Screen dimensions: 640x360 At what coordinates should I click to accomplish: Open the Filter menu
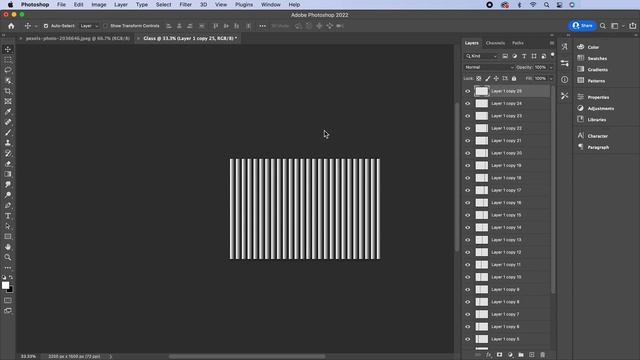pos(185,4)
